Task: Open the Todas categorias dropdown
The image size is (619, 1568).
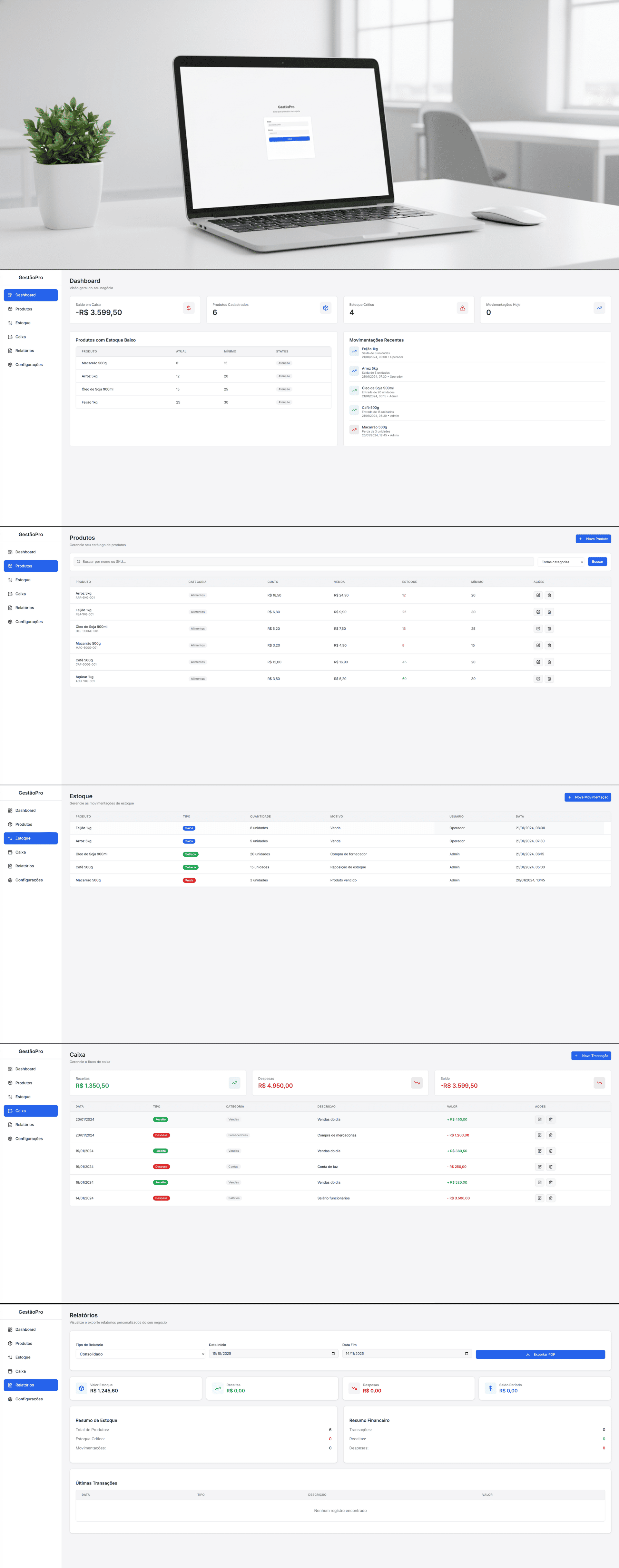Action: (x=561, y=562)
